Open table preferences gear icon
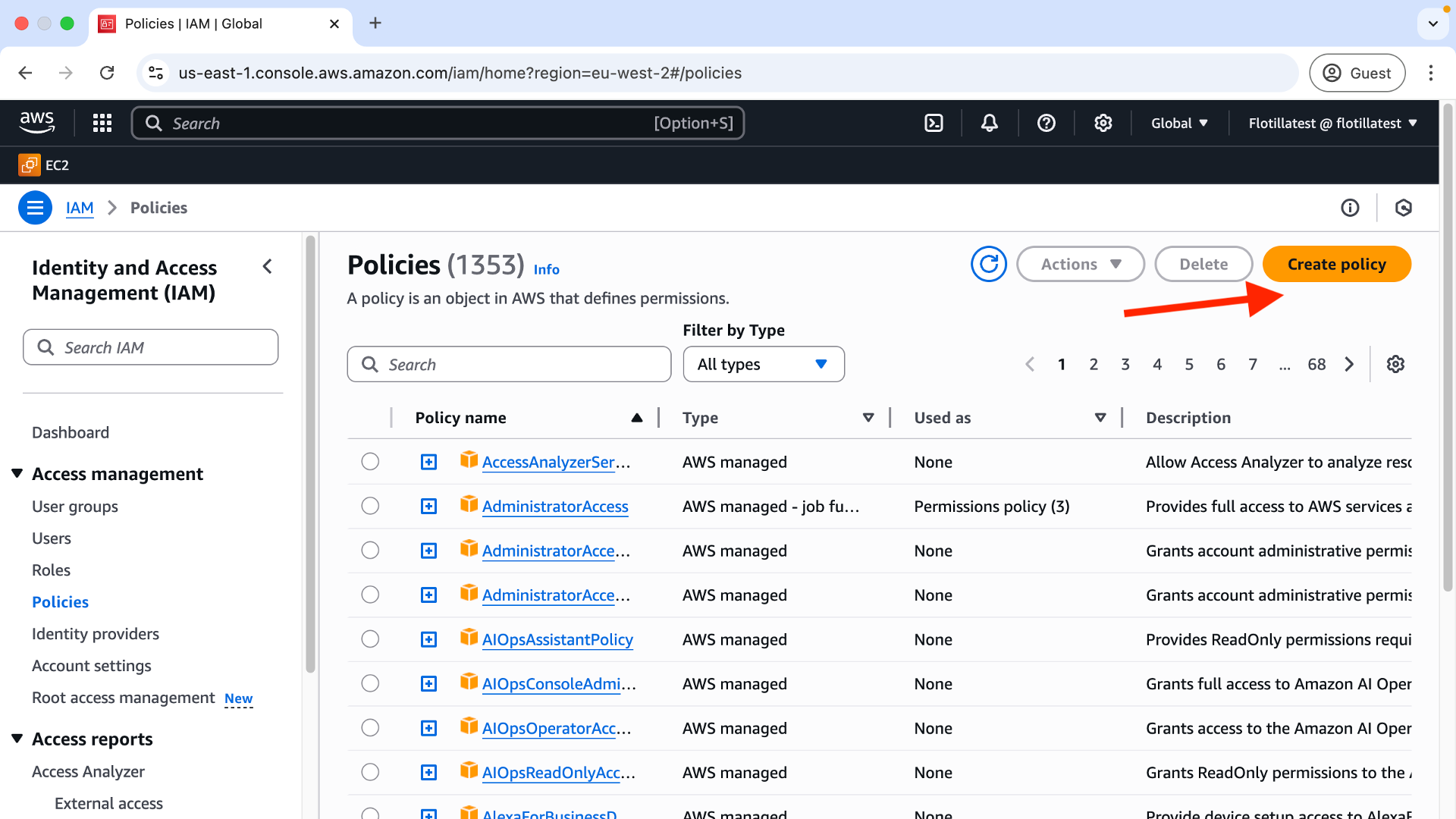 [1395, 364]
